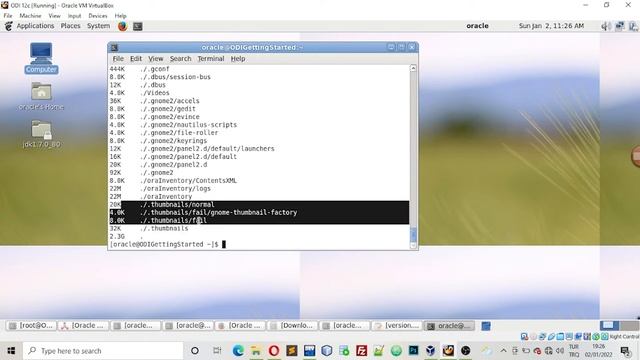The height and width of the screenshot is (360, 640).
Task: Click Windows tray volume icon
Action: 560,351
